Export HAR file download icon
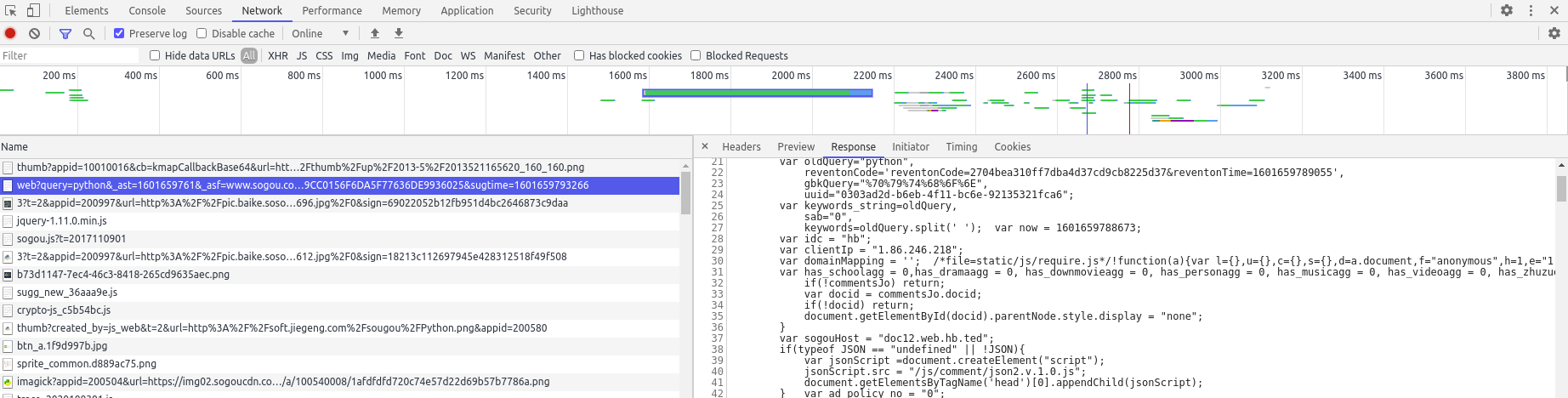1568x398 pixels. pos(399,33)
